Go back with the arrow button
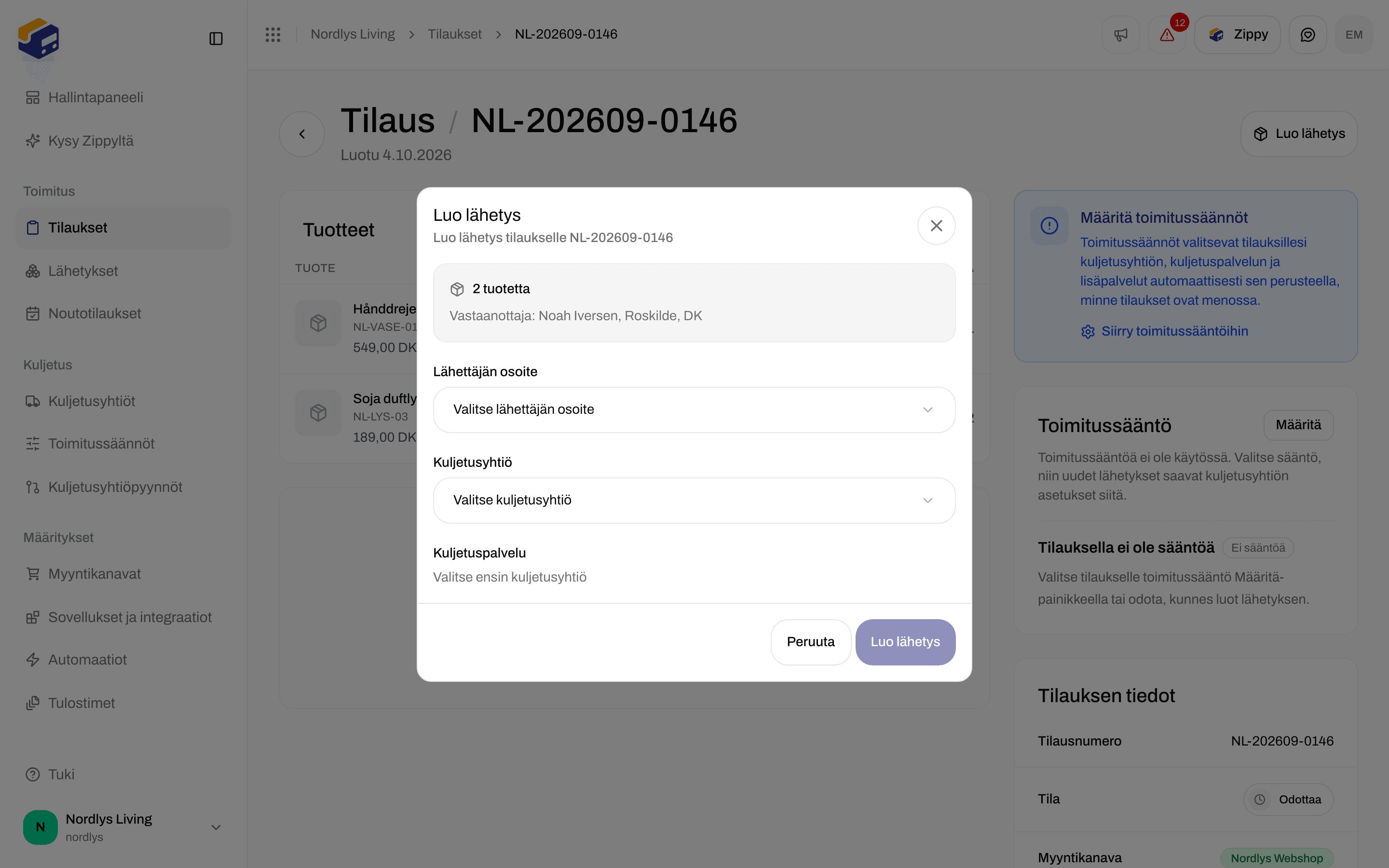This screenshot has height=868, width=1389. pos(302,134)
